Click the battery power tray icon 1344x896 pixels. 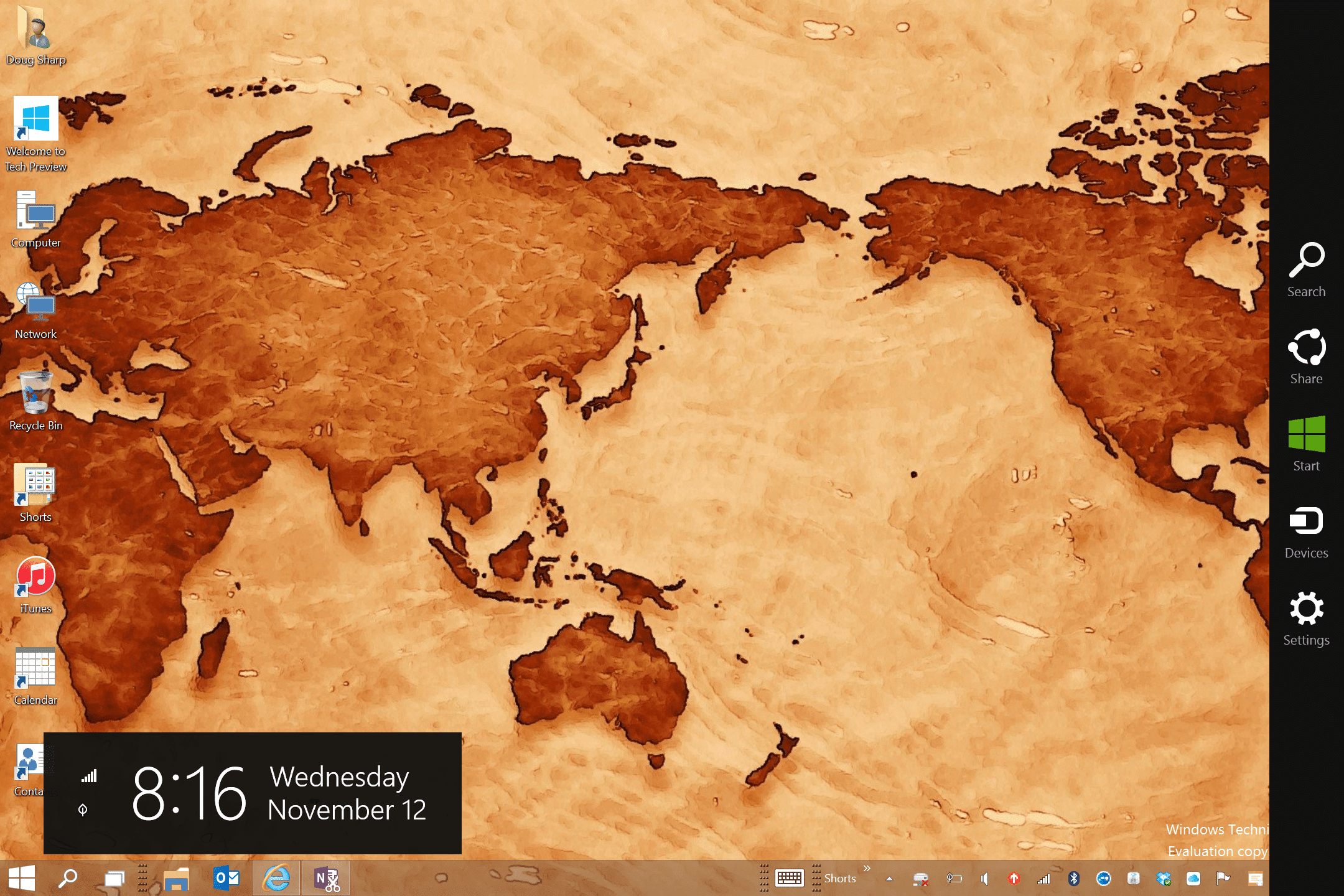tap(954, 878)
